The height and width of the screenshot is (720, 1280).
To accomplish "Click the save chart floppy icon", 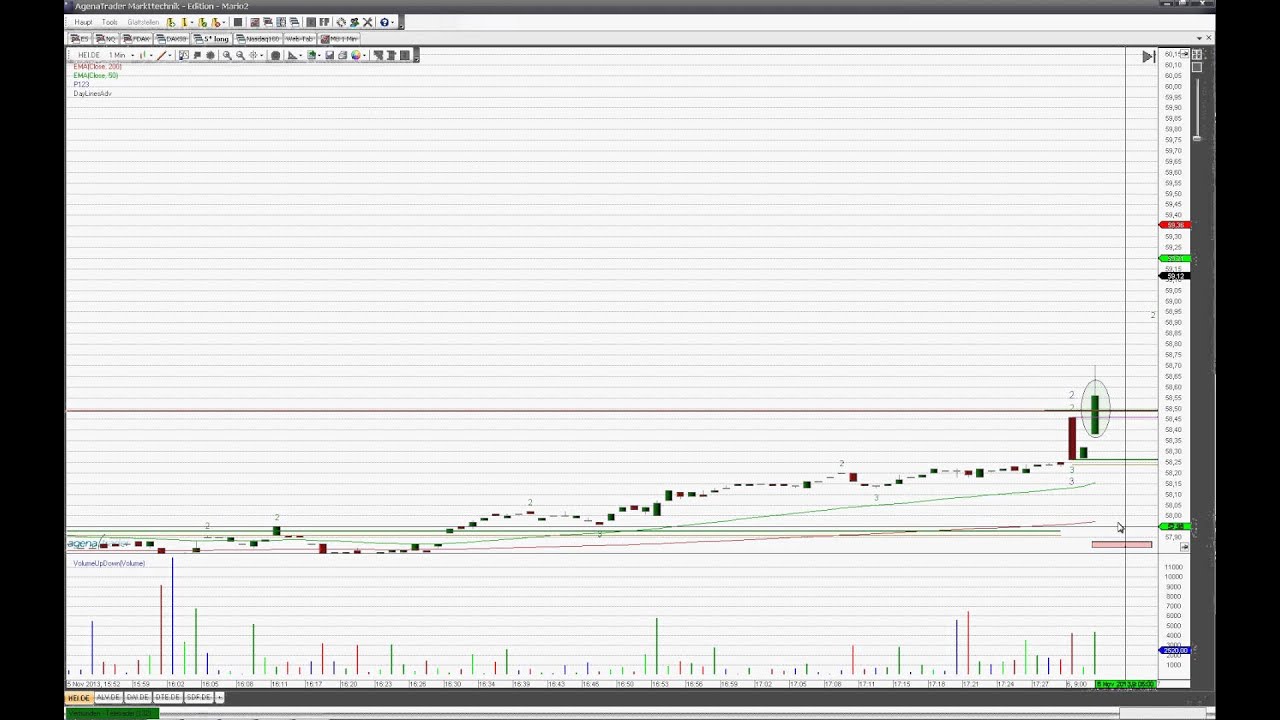I will (329, 55).
